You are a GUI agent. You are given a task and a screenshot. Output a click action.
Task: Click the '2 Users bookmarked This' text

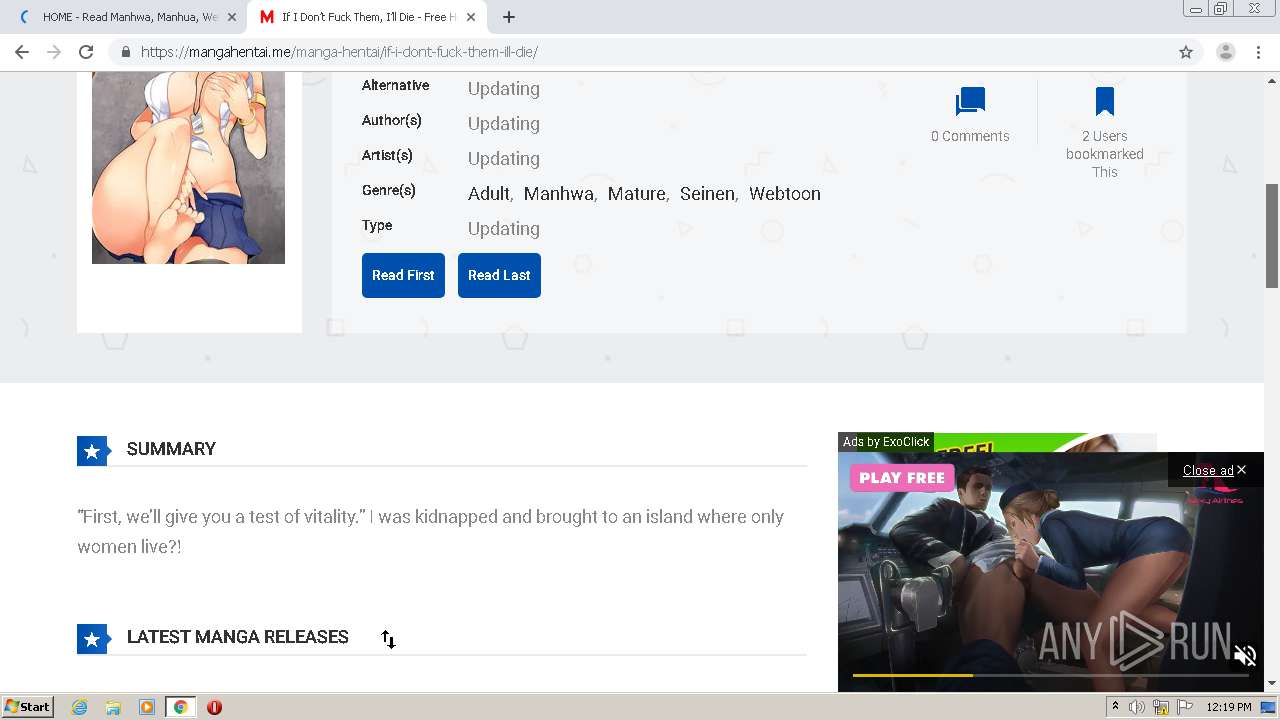1105,154
